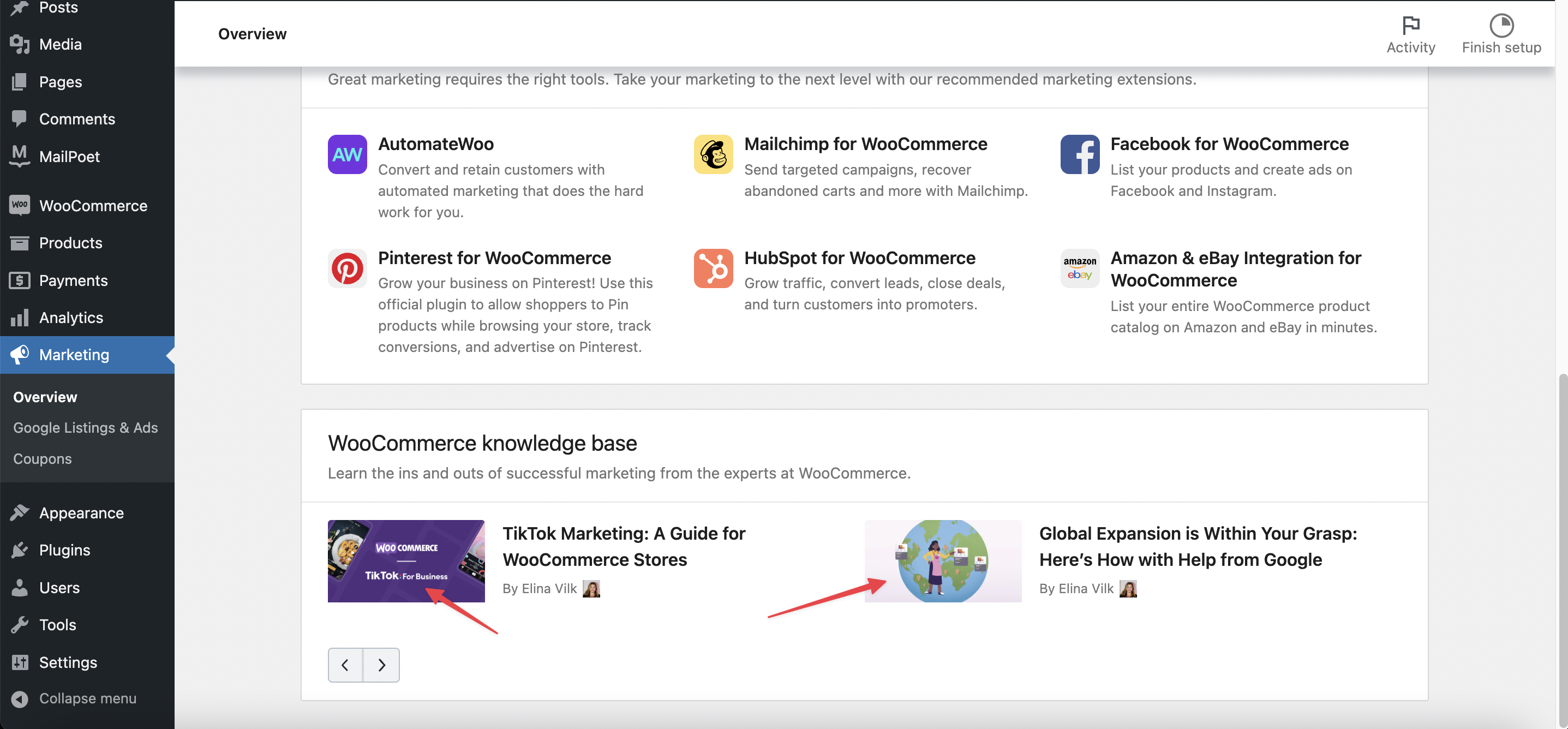Click the HubSpot sprocket icon
The width and height of the screenshot is (1568, 729).
(x=713, y=268)
